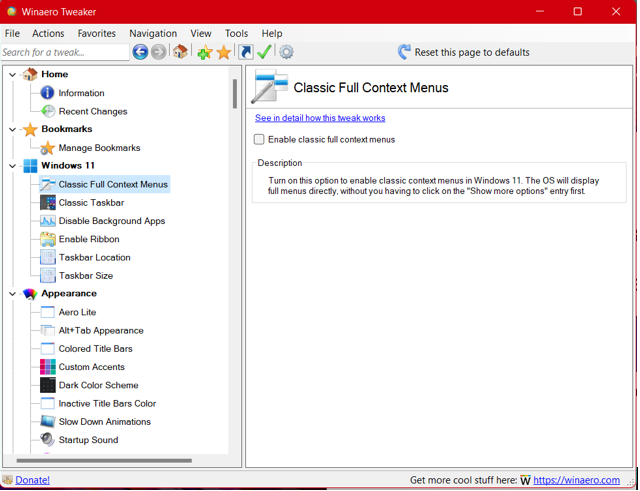Click the Taskbar Size icon
640x491 pixels.
(x=48, y=275)
